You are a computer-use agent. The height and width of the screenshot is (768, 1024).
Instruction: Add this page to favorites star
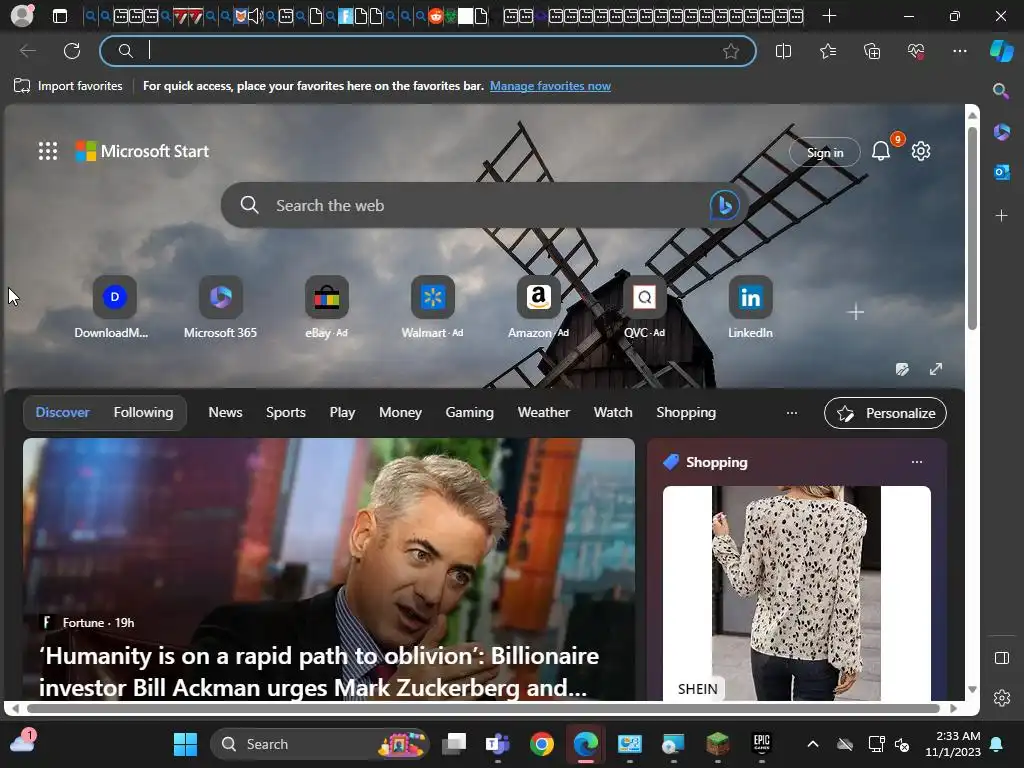(x=731, y=51)
